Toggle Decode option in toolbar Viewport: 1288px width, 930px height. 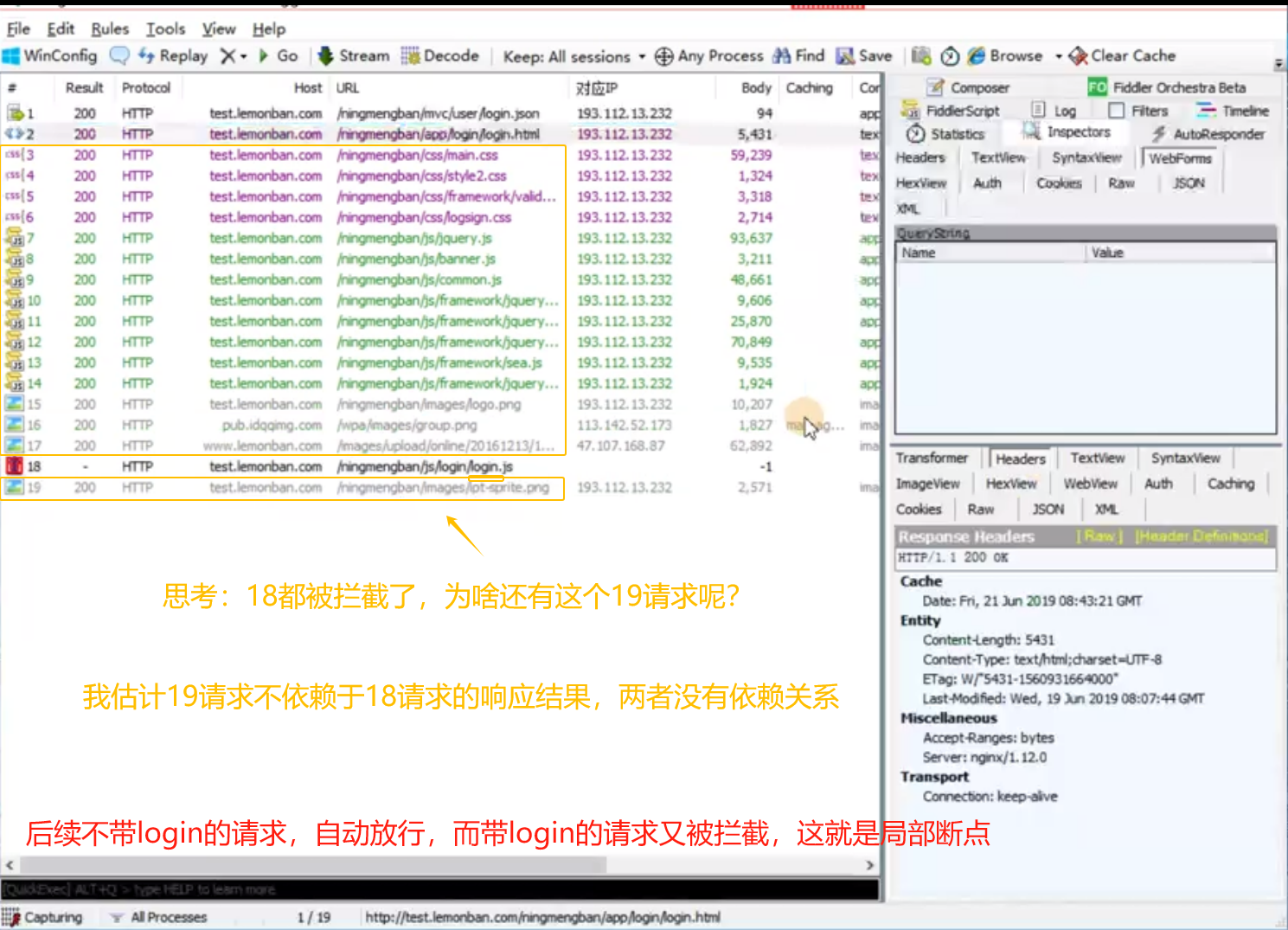[440, 56]
